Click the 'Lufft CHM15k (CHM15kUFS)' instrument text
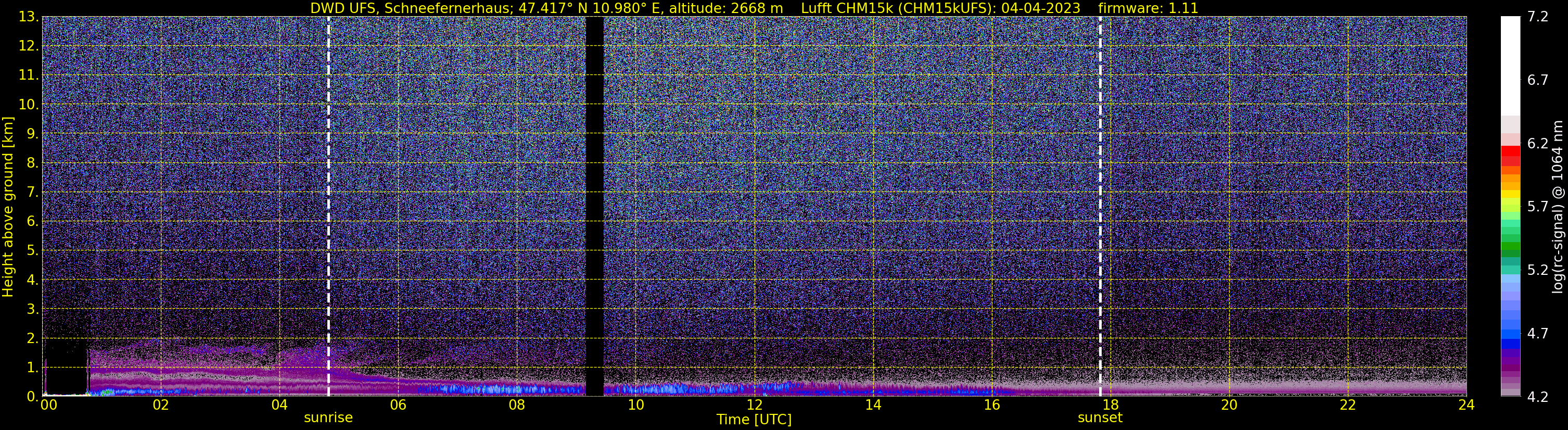 point(898,8)
